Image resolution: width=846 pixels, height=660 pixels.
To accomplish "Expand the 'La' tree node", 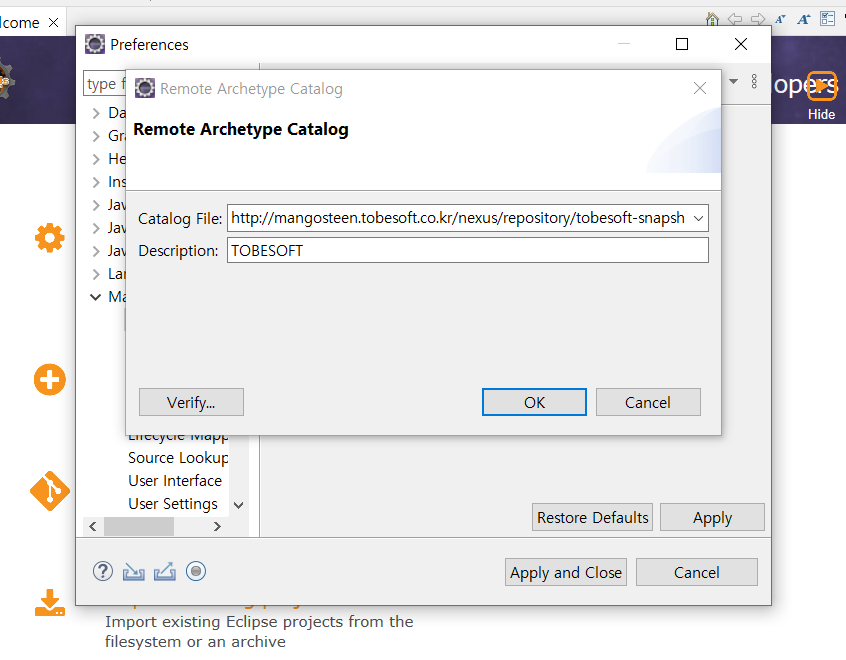I will coord(96,274).
